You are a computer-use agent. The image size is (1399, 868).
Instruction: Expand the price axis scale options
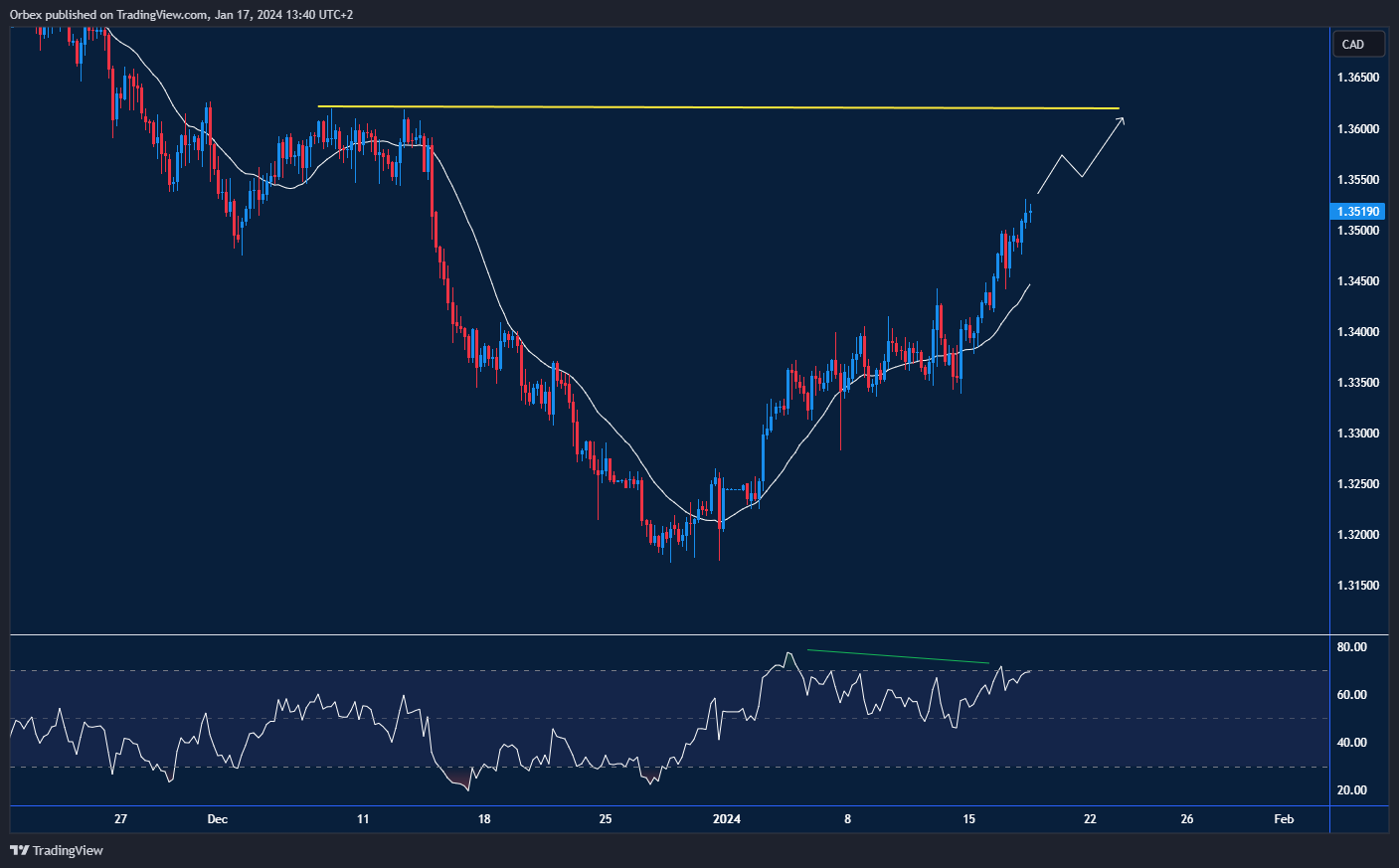pyautogui.click(x=1357, y=398)
